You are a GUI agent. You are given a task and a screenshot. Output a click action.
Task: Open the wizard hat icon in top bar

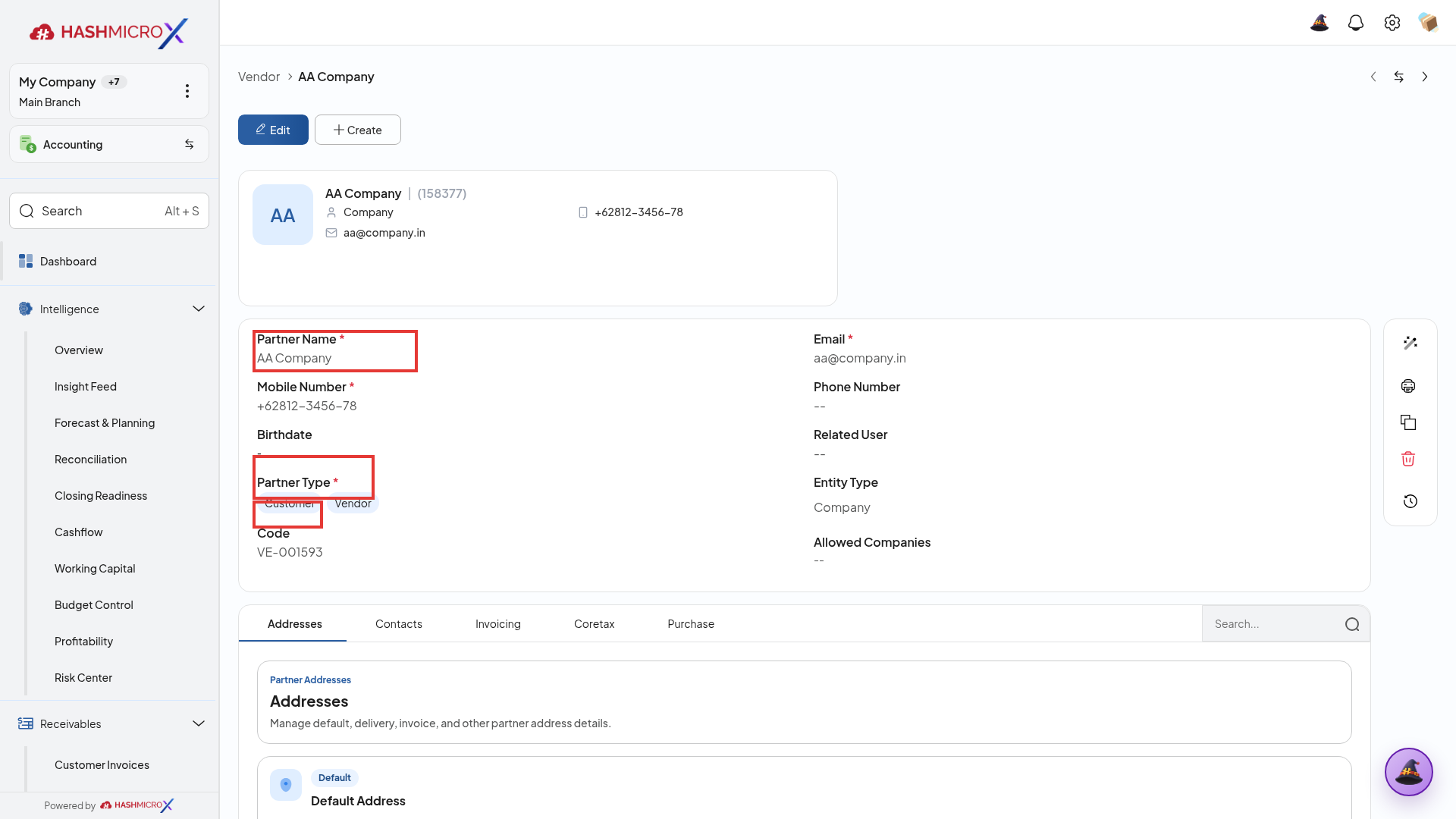1319,23
